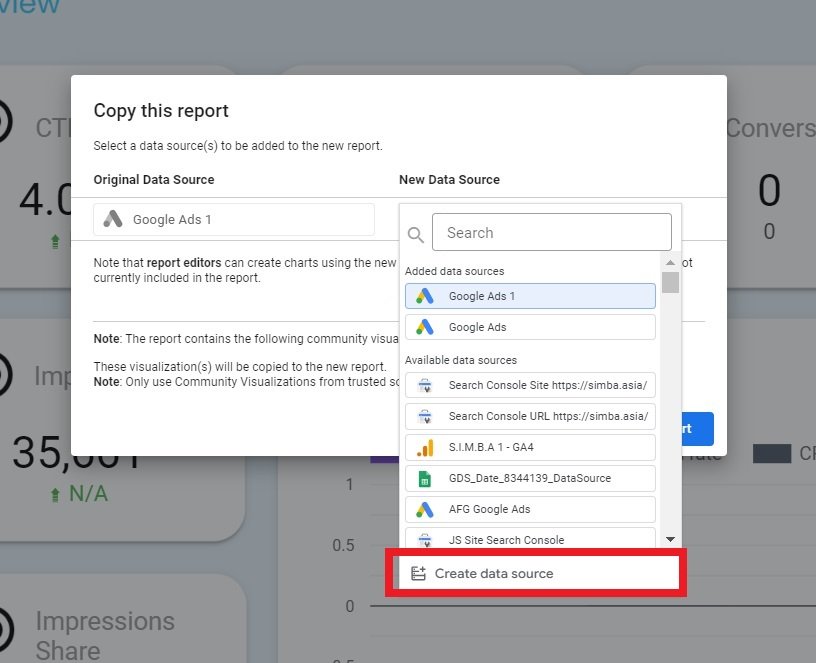The height and width of the screenshot is (663, 816).
Task: Click the Search Console icon next to Search Console Site
Action: pyautogui.click(x=425, y=385)
